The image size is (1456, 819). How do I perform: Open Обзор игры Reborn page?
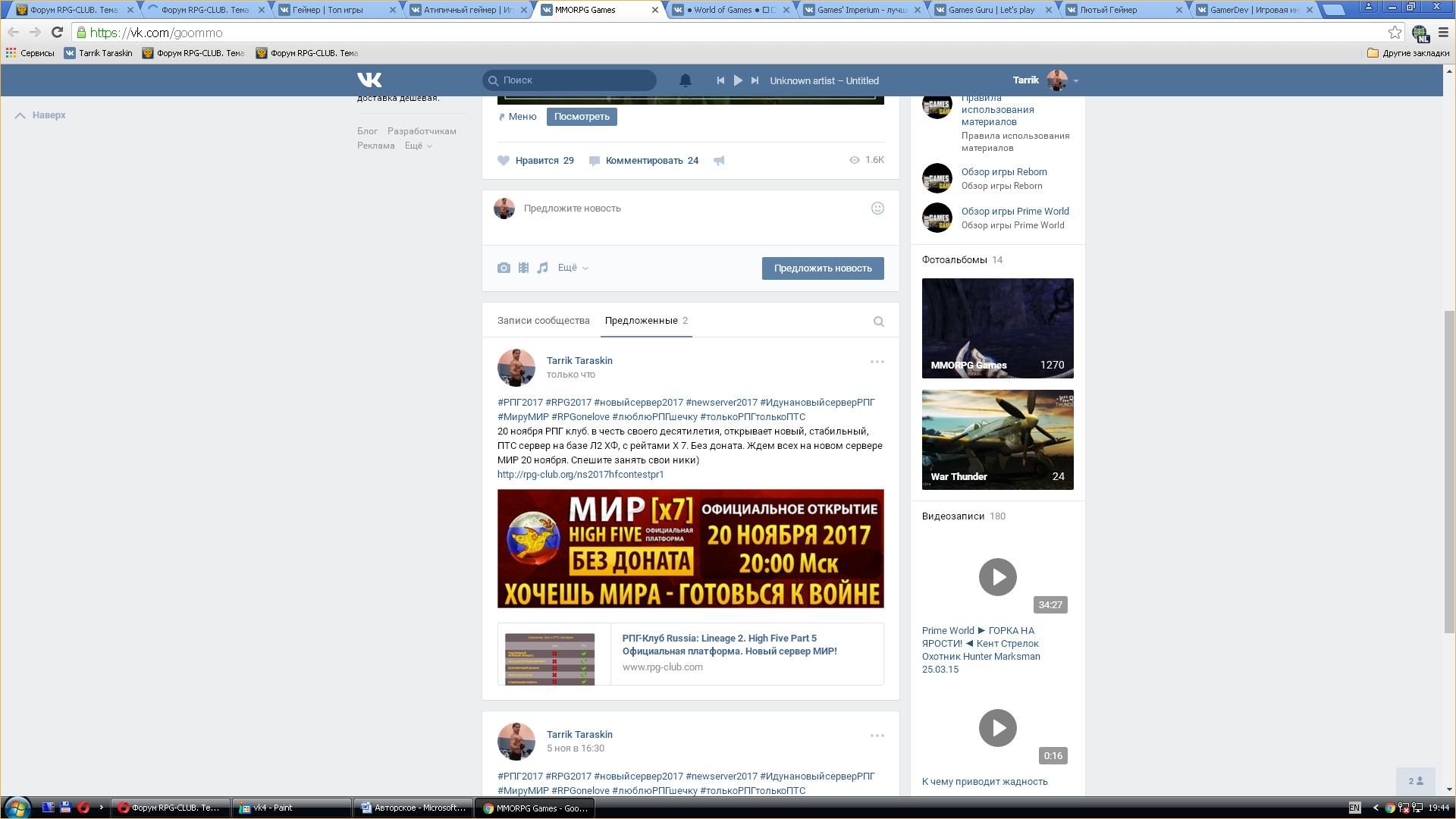click(x=1004, y=172)
